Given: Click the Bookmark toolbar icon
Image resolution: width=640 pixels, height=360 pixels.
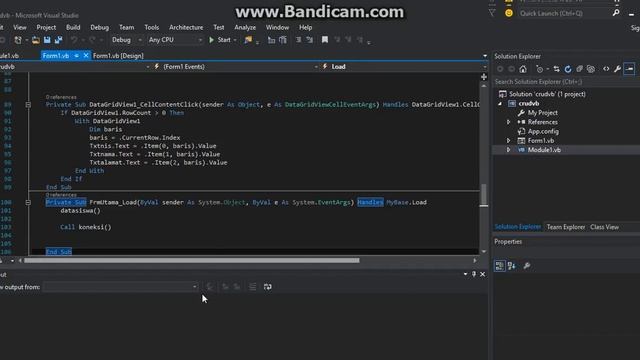Looking at the screenshot, I should (x=324, y=40).
